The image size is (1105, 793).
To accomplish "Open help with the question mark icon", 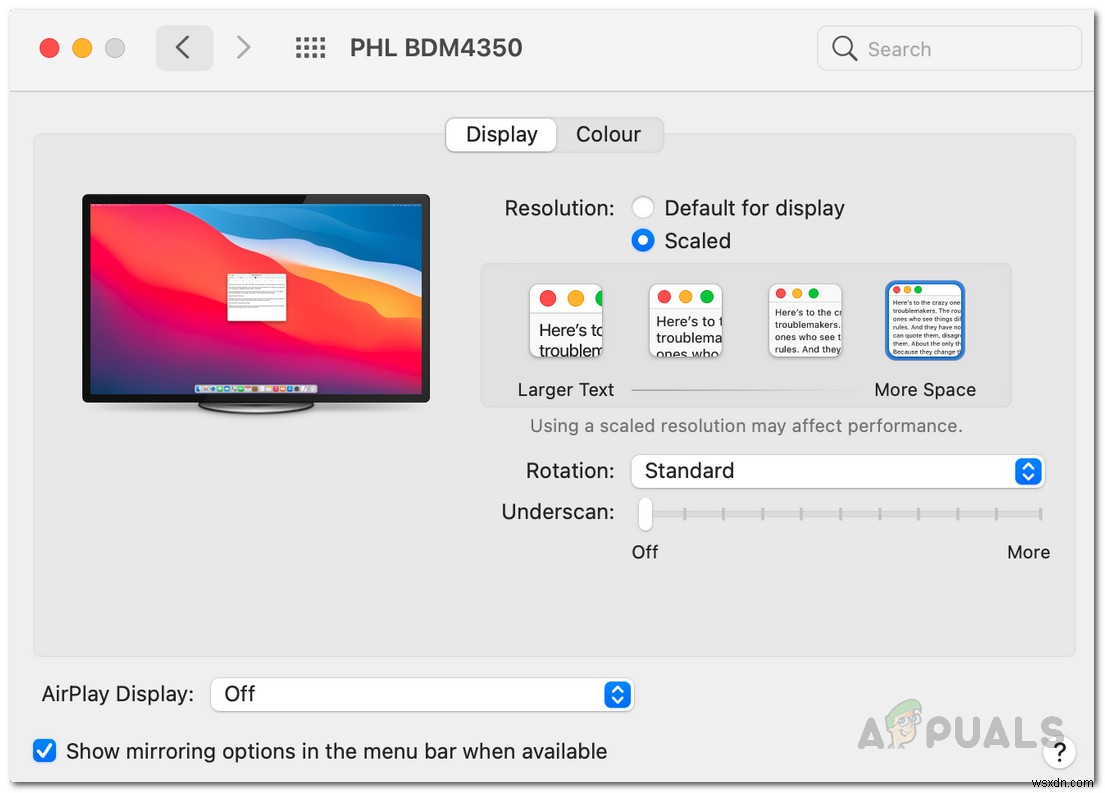I will pos(1060,752).
